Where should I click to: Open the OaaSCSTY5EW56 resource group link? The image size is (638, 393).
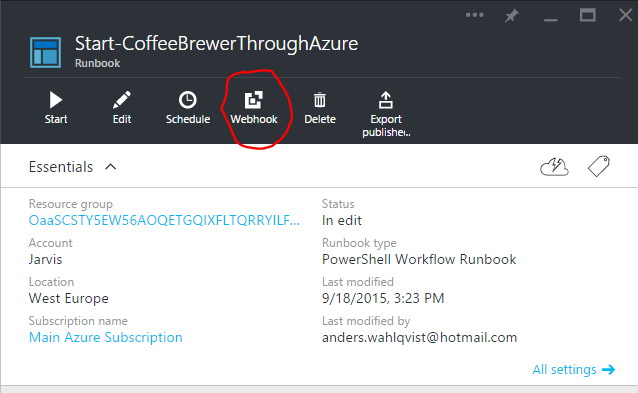(164, 220)
